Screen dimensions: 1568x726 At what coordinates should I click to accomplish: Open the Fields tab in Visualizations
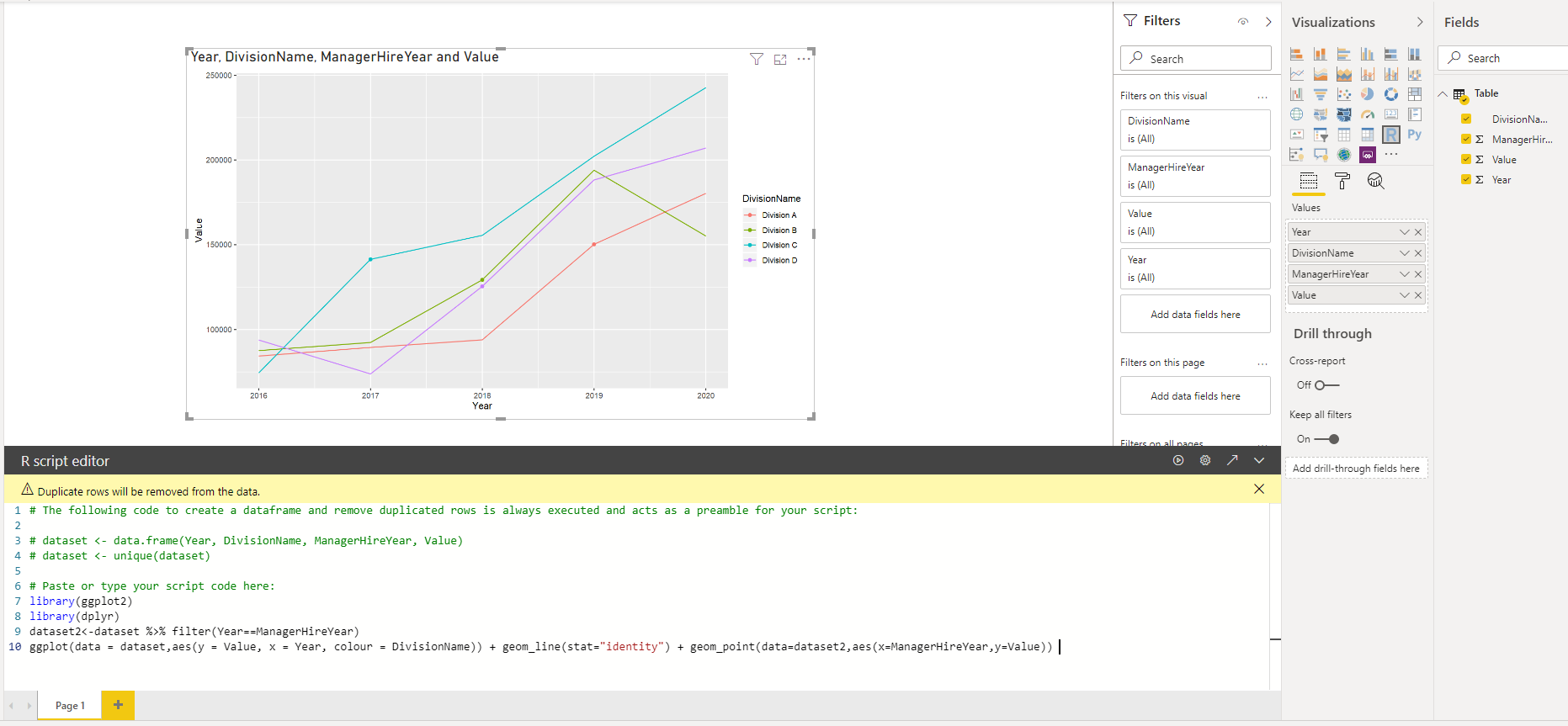1309,181
